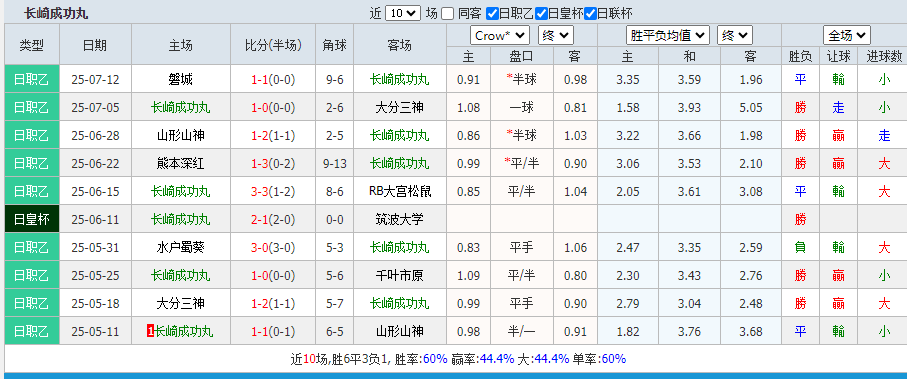Click 水户蜀葵 home team
Screen dimensions: 907x379
click(x=180, y=248)
